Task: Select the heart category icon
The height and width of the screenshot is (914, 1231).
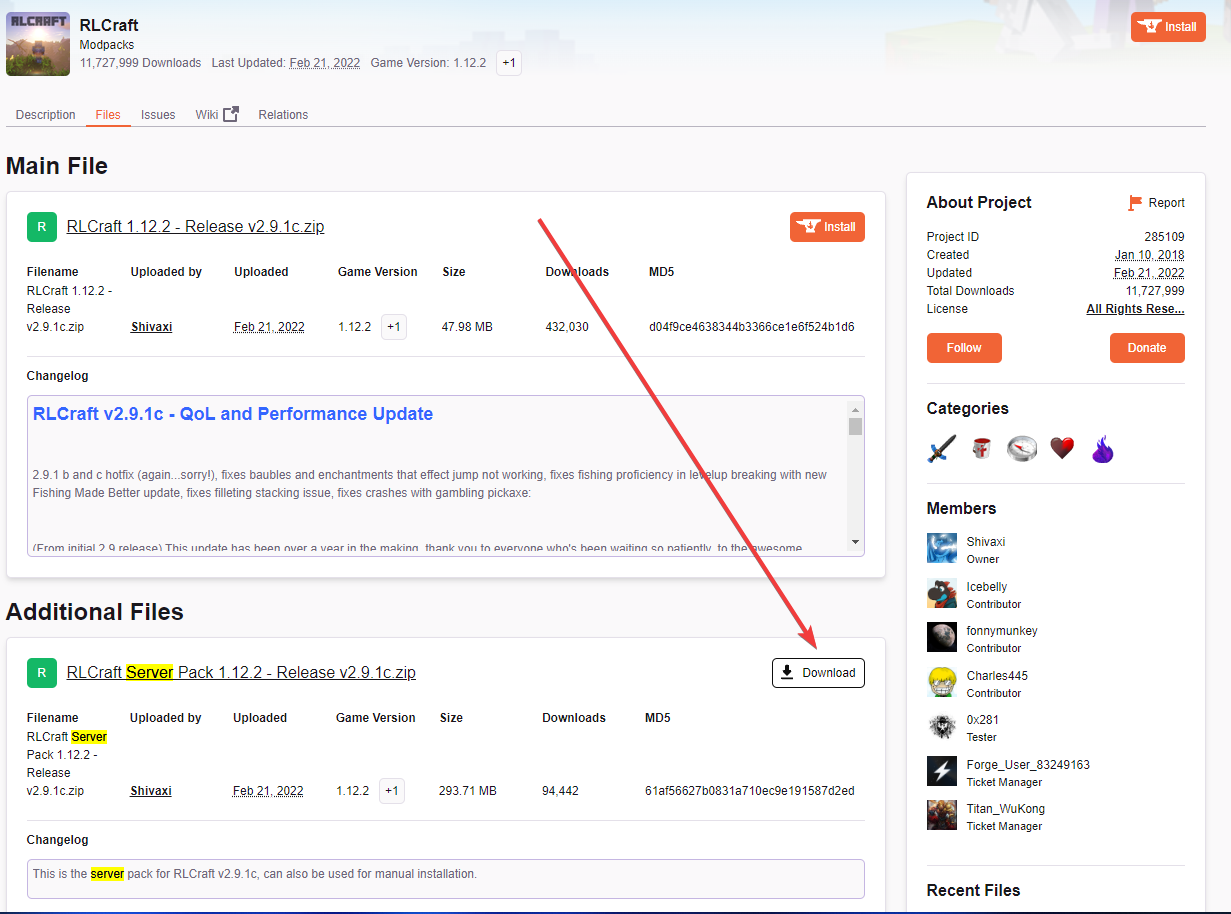Action: click(x=1062, y=449)
